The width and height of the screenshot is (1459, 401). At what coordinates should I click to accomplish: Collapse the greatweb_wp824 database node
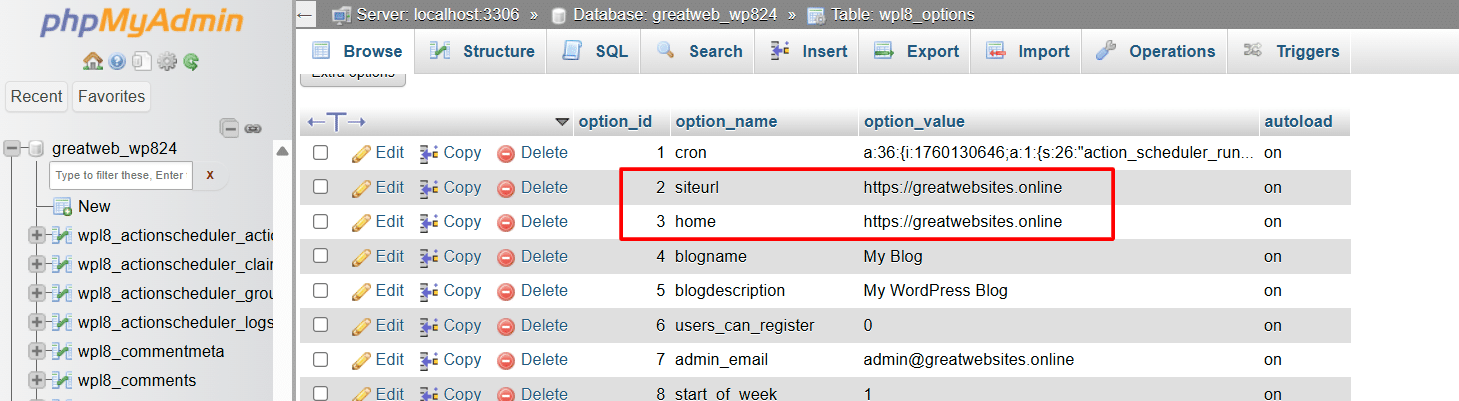[x=12, y=148]
